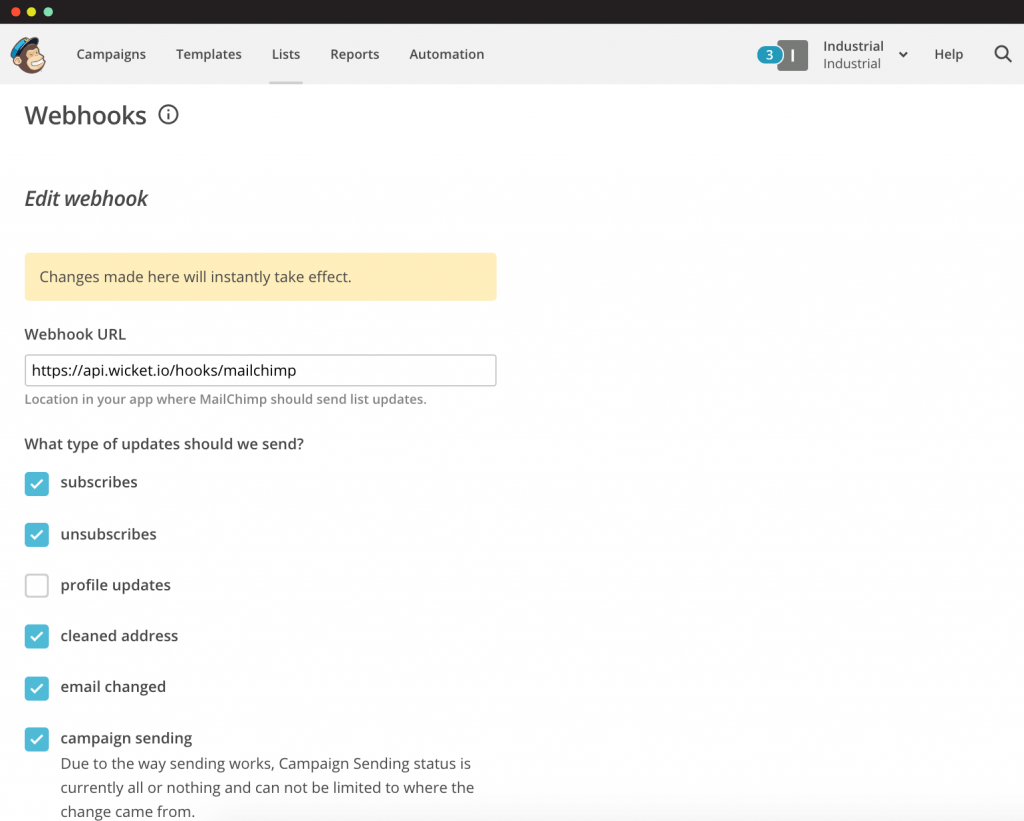Click the 'Webhook URL' field label
The image size is (1024, 821).
(x=75, y=334)
